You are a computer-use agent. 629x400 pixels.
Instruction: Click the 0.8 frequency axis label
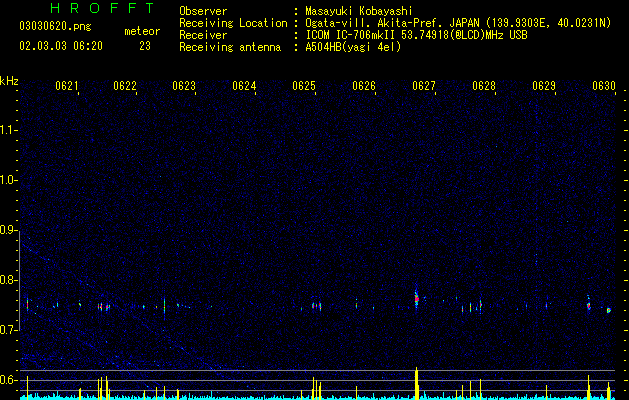(x=8, y=280)
